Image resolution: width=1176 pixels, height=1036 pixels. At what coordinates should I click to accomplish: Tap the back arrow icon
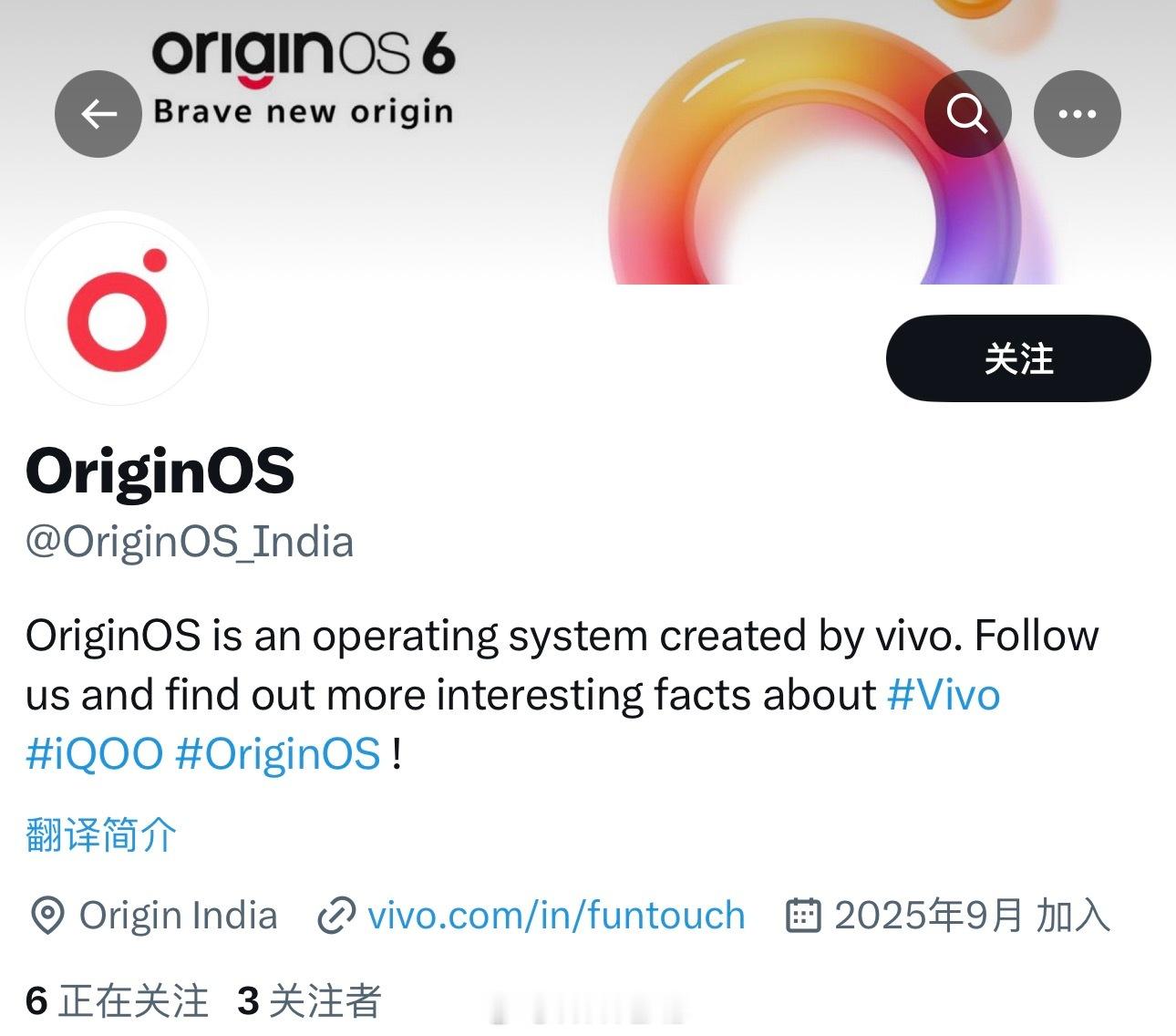point(98,114)
